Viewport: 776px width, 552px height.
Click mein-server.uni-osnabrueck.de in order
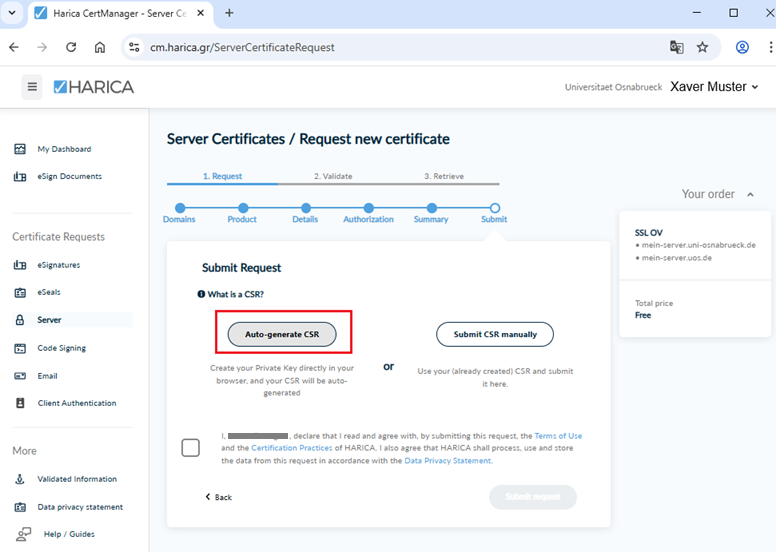click(x=698, y=245)
